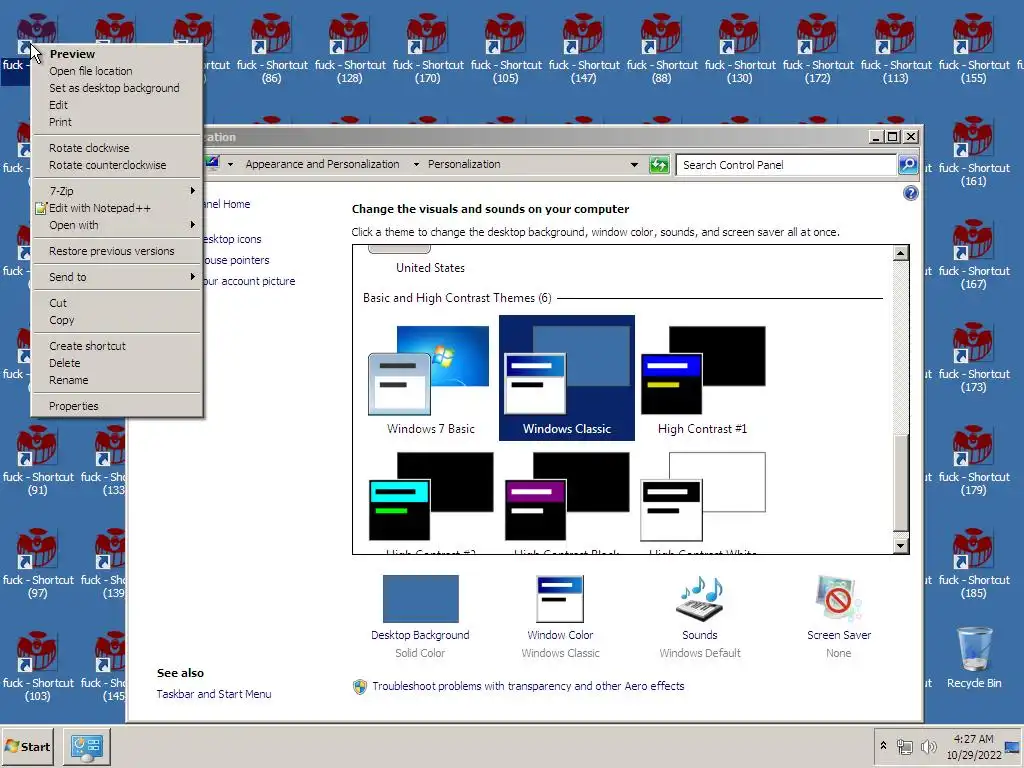Open Window Color settings icon
Screen dimensions: 1024x768
pos(560,599)
